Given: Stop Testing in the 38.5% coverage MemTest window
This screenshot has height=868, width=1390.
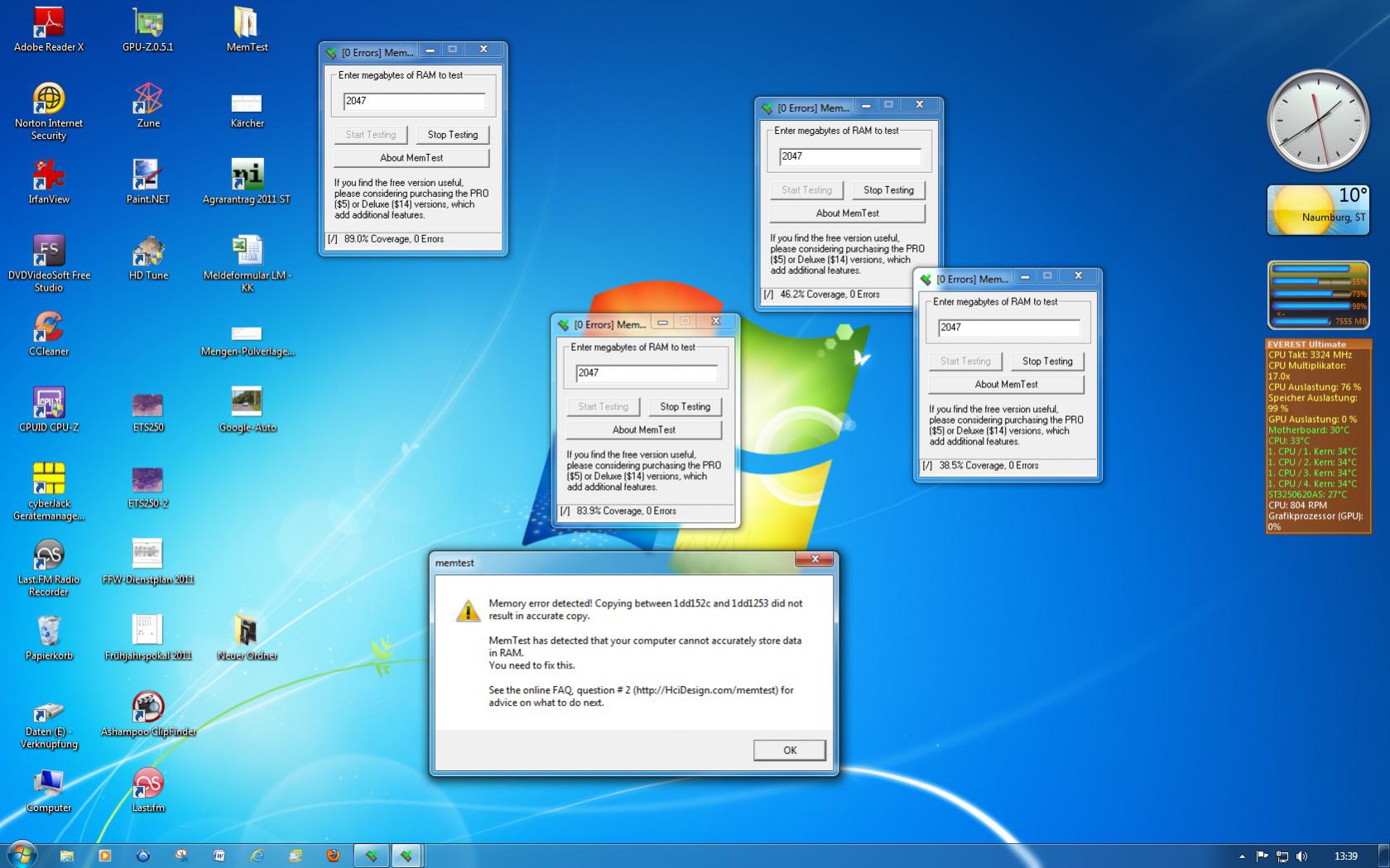Looking at the screenshot, I should (x=1047, y=362).
